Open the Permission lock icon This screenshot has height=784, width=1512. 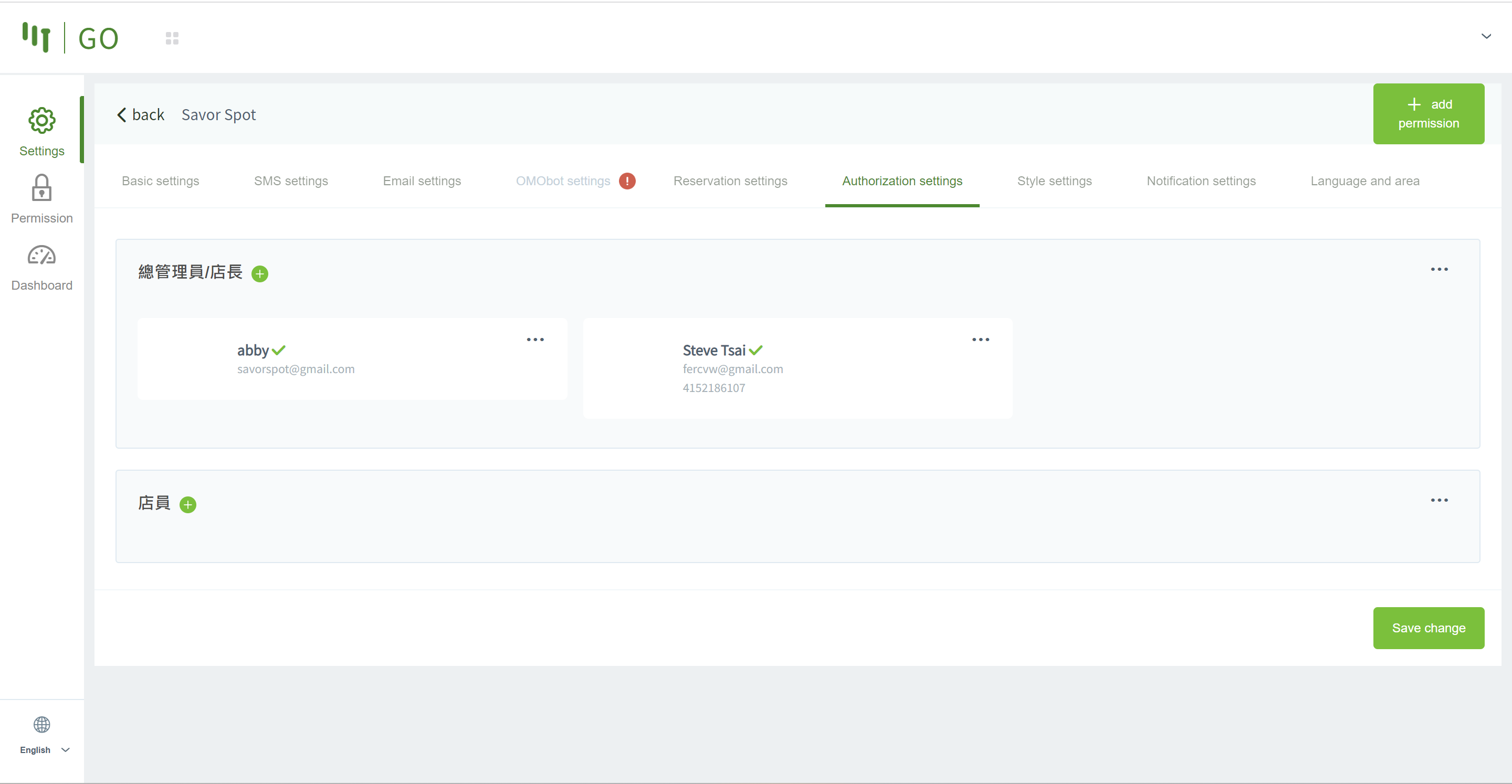[x=41, y=188]
